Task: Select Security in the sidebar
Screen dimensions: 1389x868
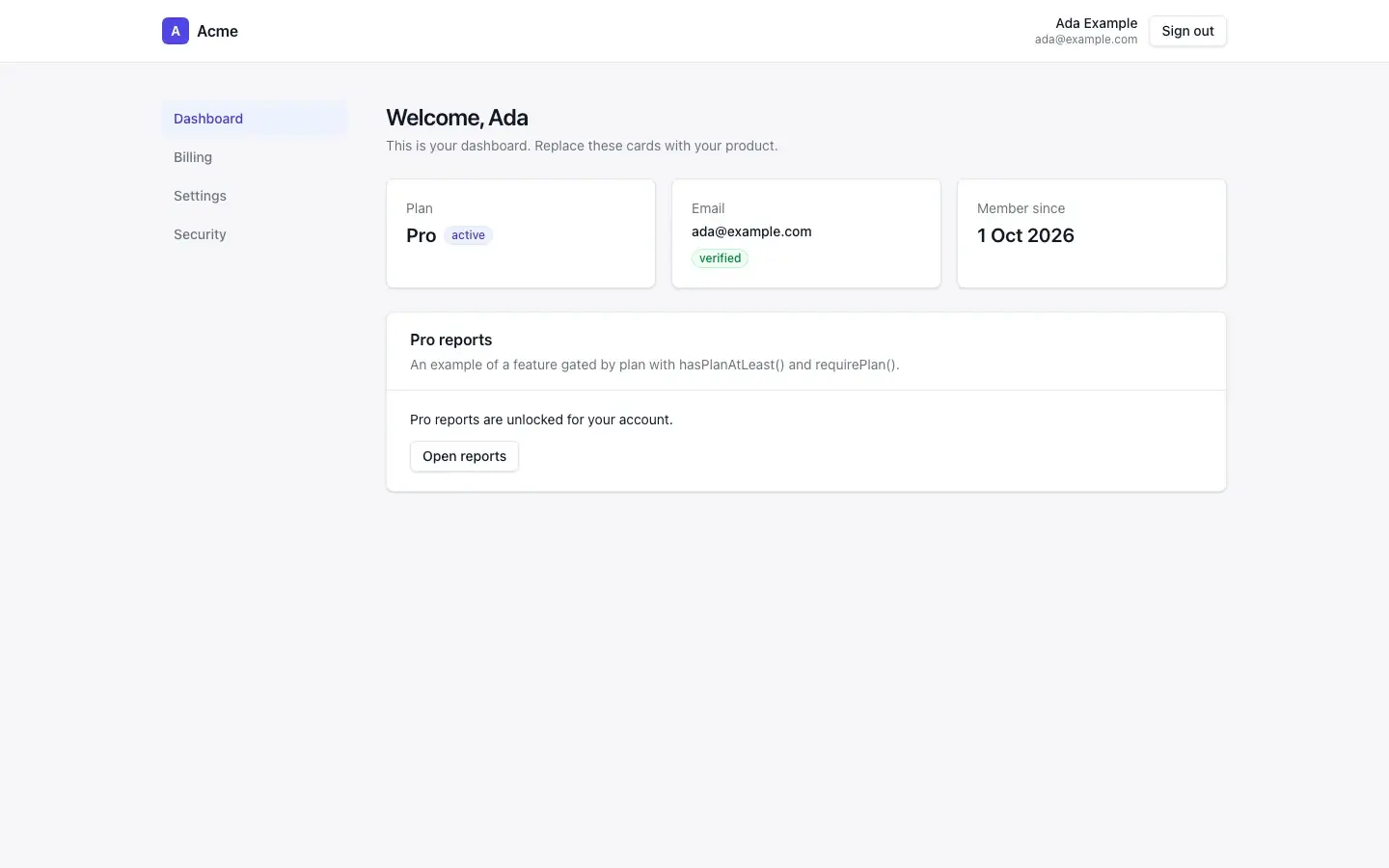Action: point(255,234)
